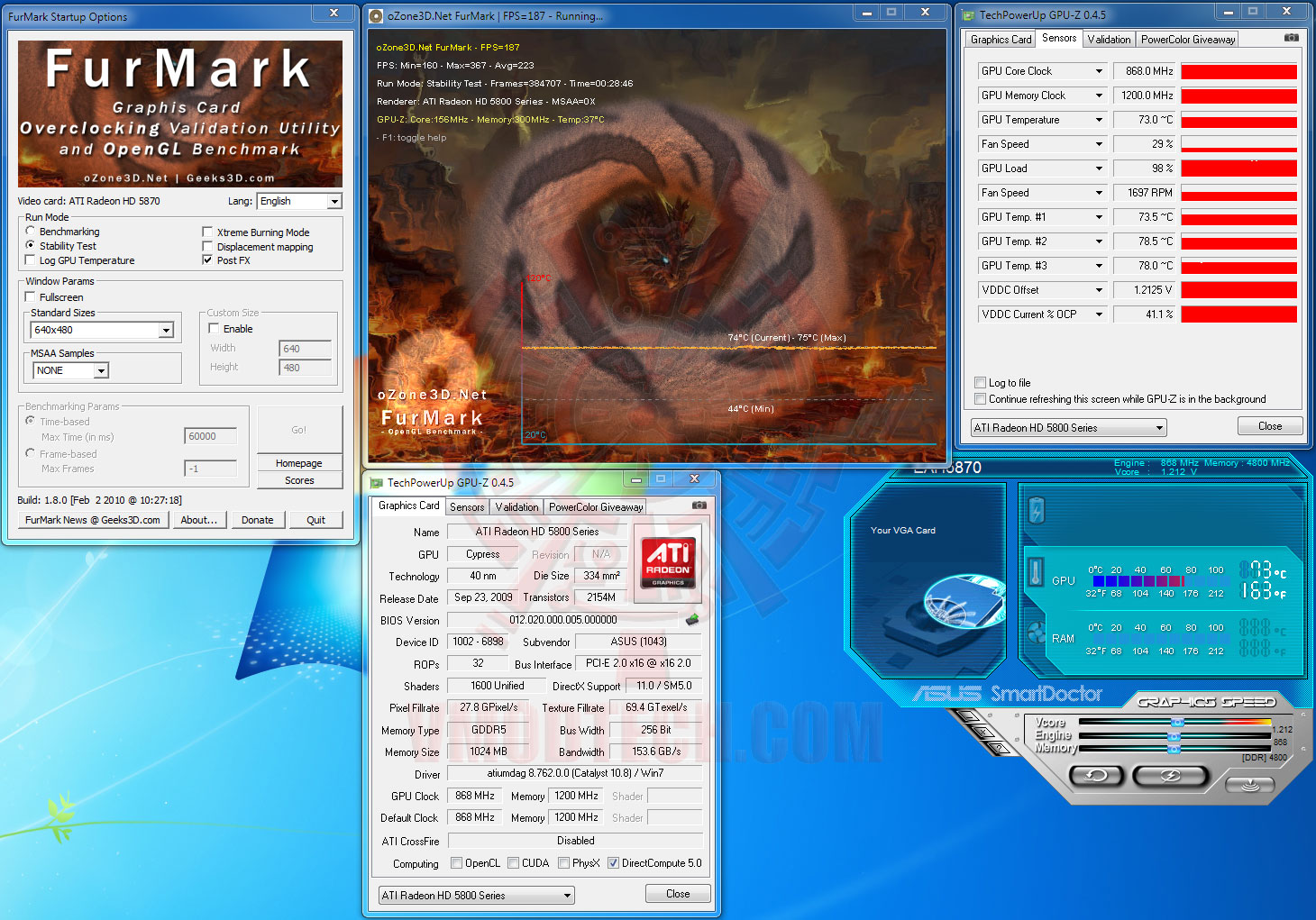
Task: Click the Scores button in FurMark
Action: pos(299,480)
